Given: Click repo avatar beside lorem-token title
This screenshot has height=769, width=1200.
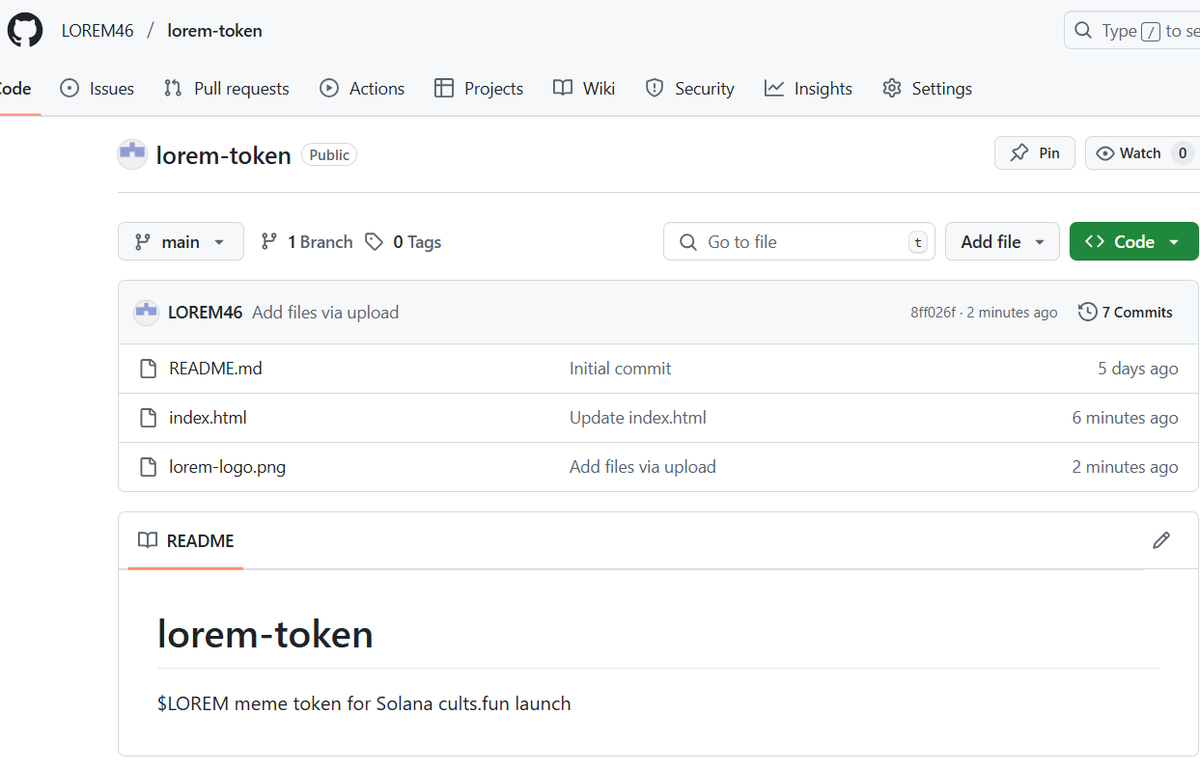Looking at the screenshot, I should [132, 154].
